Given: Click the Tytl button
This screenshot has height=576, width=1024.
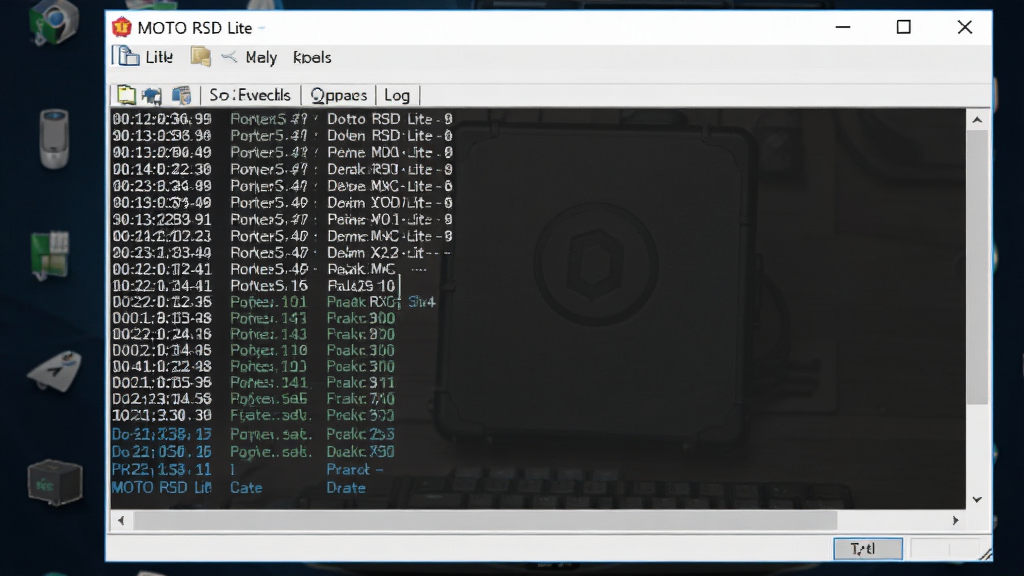Looking at the screenshot, I should click(868, 549).
